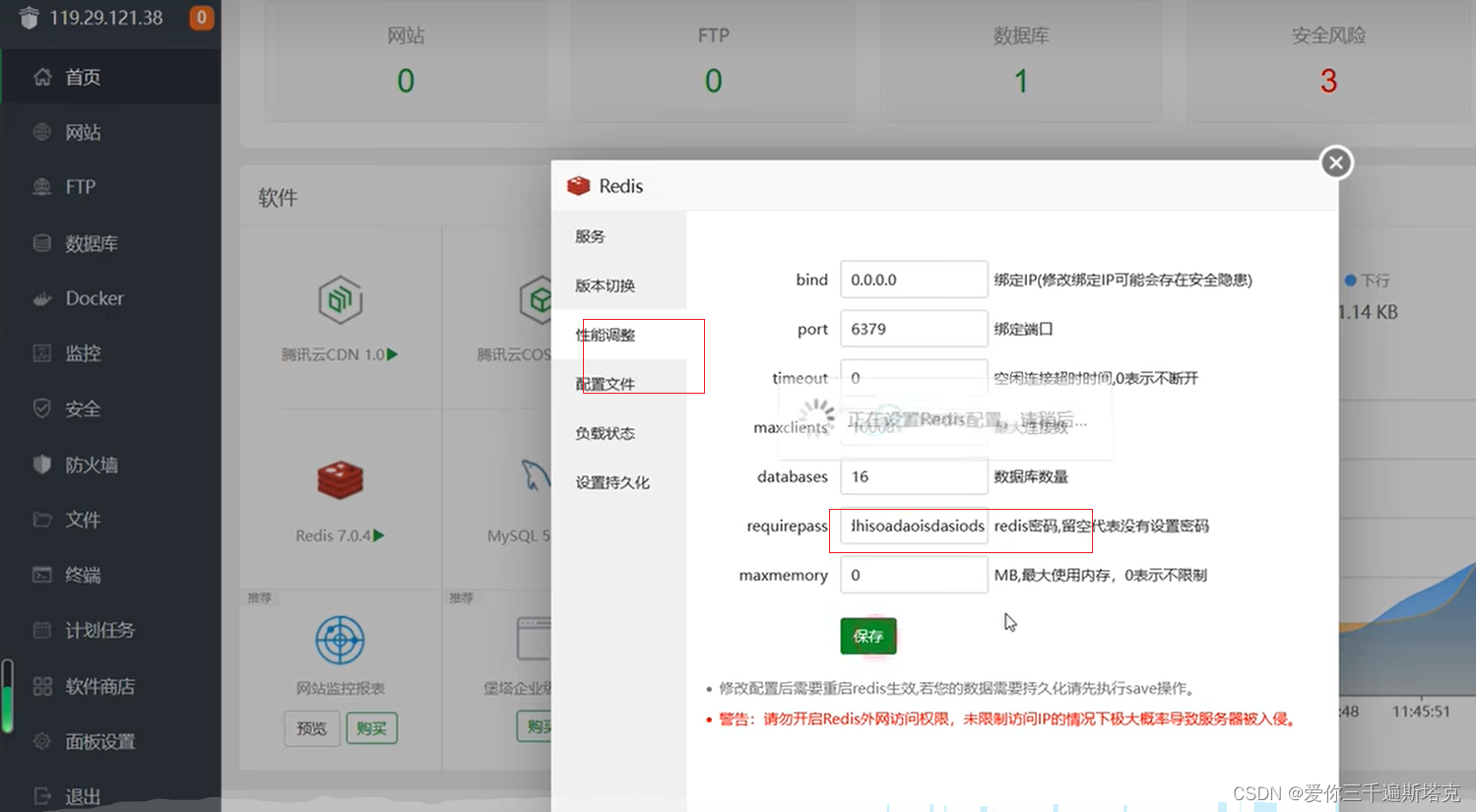This screenshot has width=1476, height=812.
Task: Open 首页 in the sidebar menu
Action: pyautogui.click(x=110, y=77)
